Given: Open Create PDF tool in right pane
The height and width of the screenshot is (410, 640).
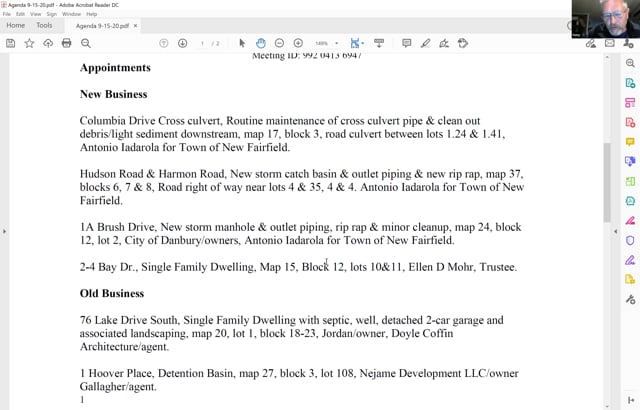Looking at the screenshot, I should tap(630, 122).
